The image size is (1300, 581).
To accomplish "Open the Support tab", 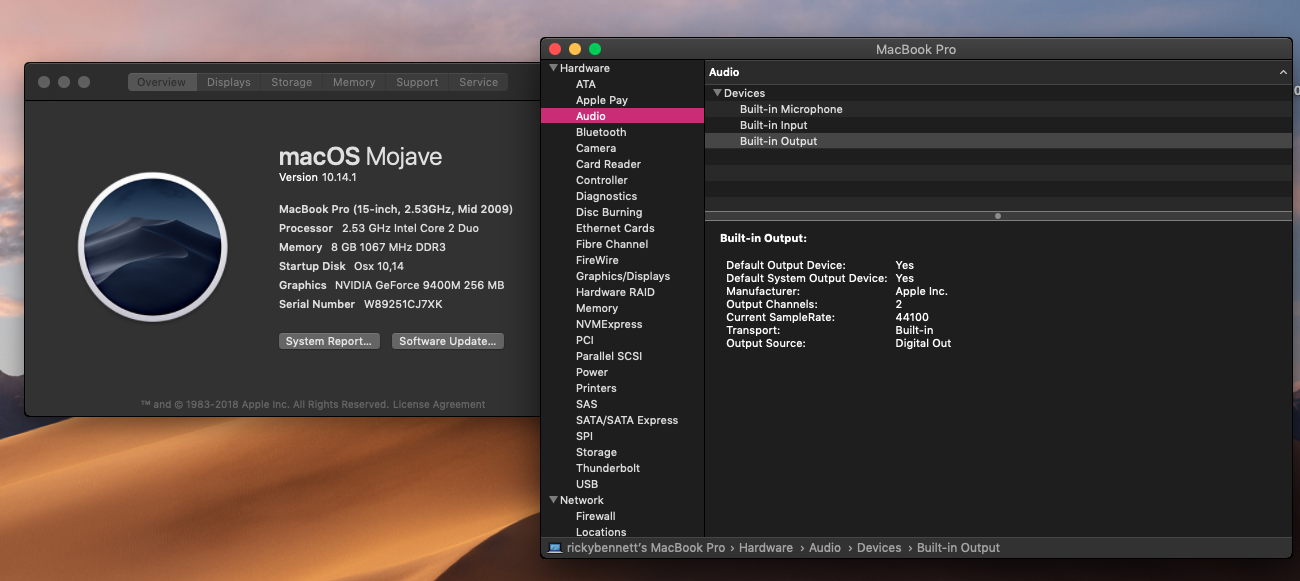I will [417, 82].
